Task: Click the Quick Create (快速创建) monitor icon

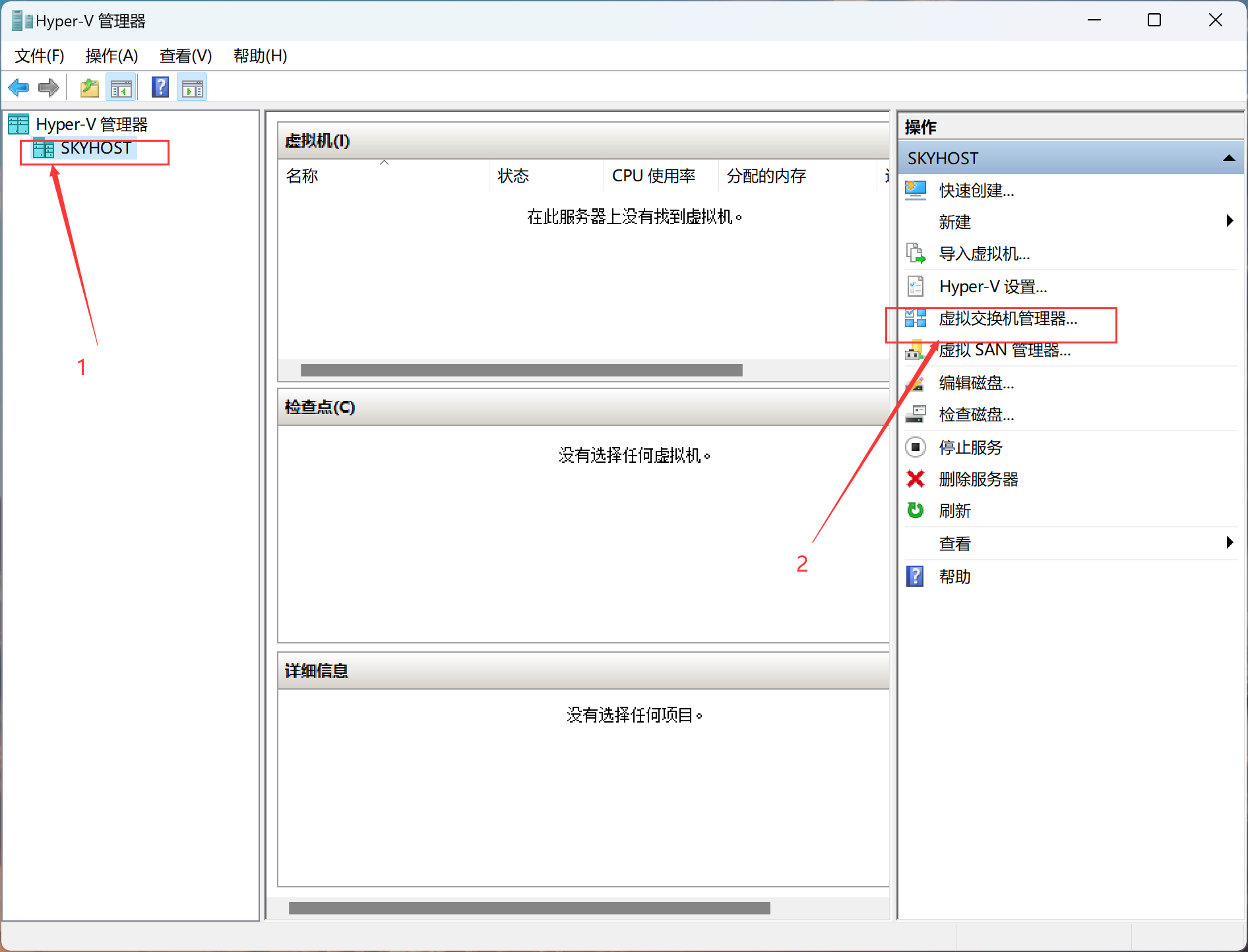Action: click(916, 191)
